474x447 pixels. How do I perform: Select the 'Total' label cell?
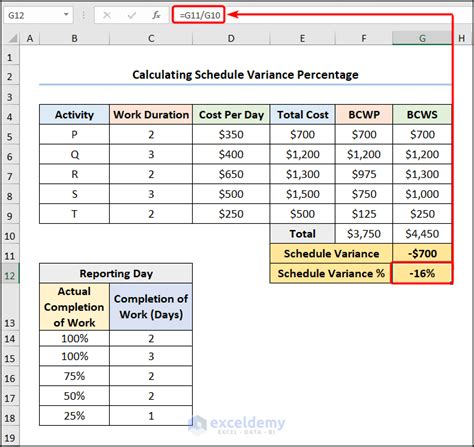(302, 234)
